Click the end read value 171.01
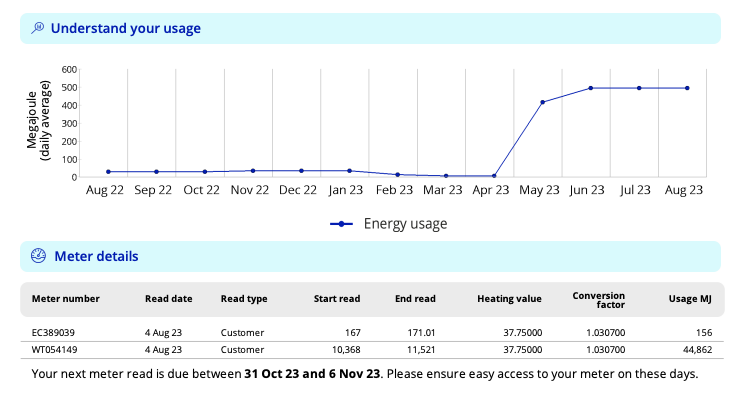Screen dimensions: 739x396 click(421, 333)
